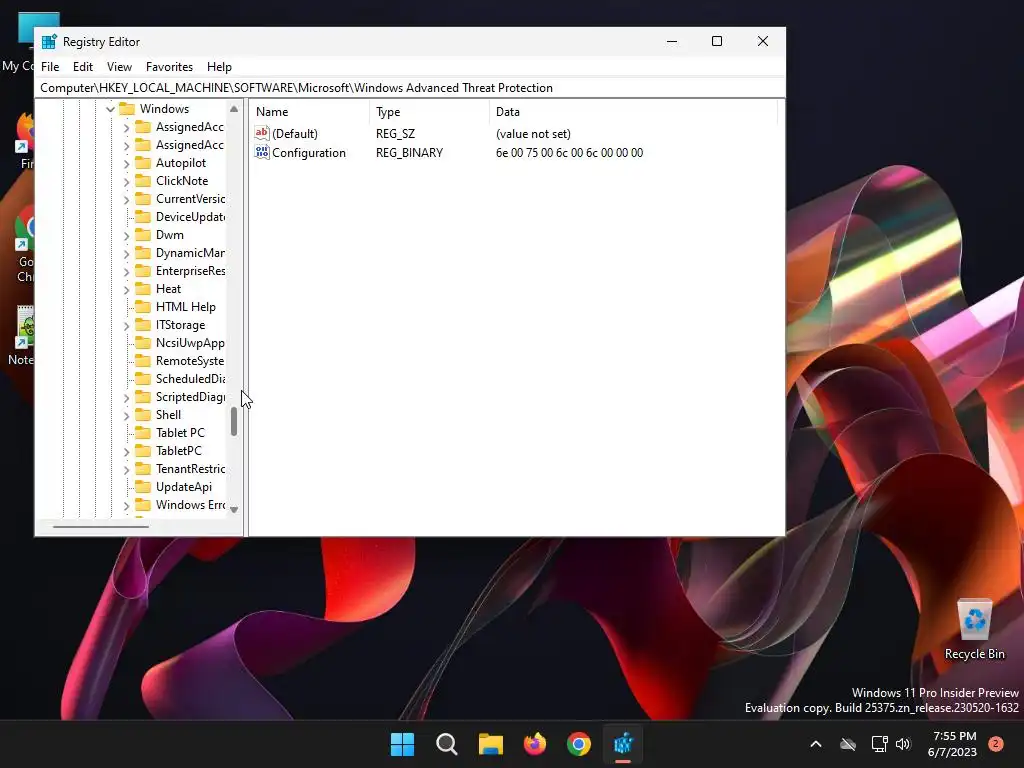Expand the EnterpriseResource key

[127, 271]
